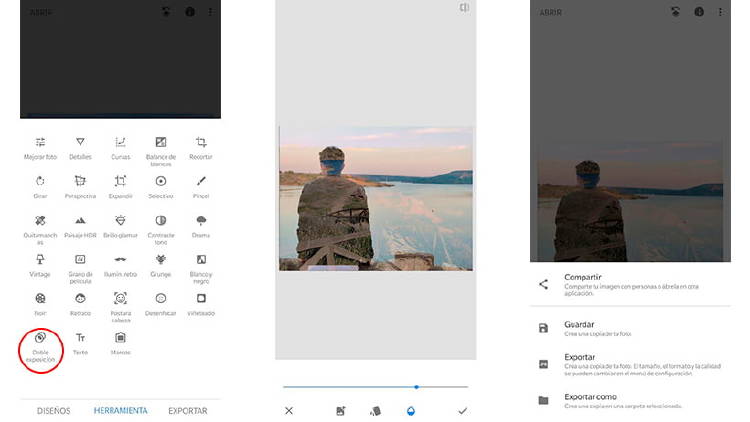This screenshot has width=750, height=422.
Task: Switch to the EXPORTAR tab
Action: (x=187, y=410)
